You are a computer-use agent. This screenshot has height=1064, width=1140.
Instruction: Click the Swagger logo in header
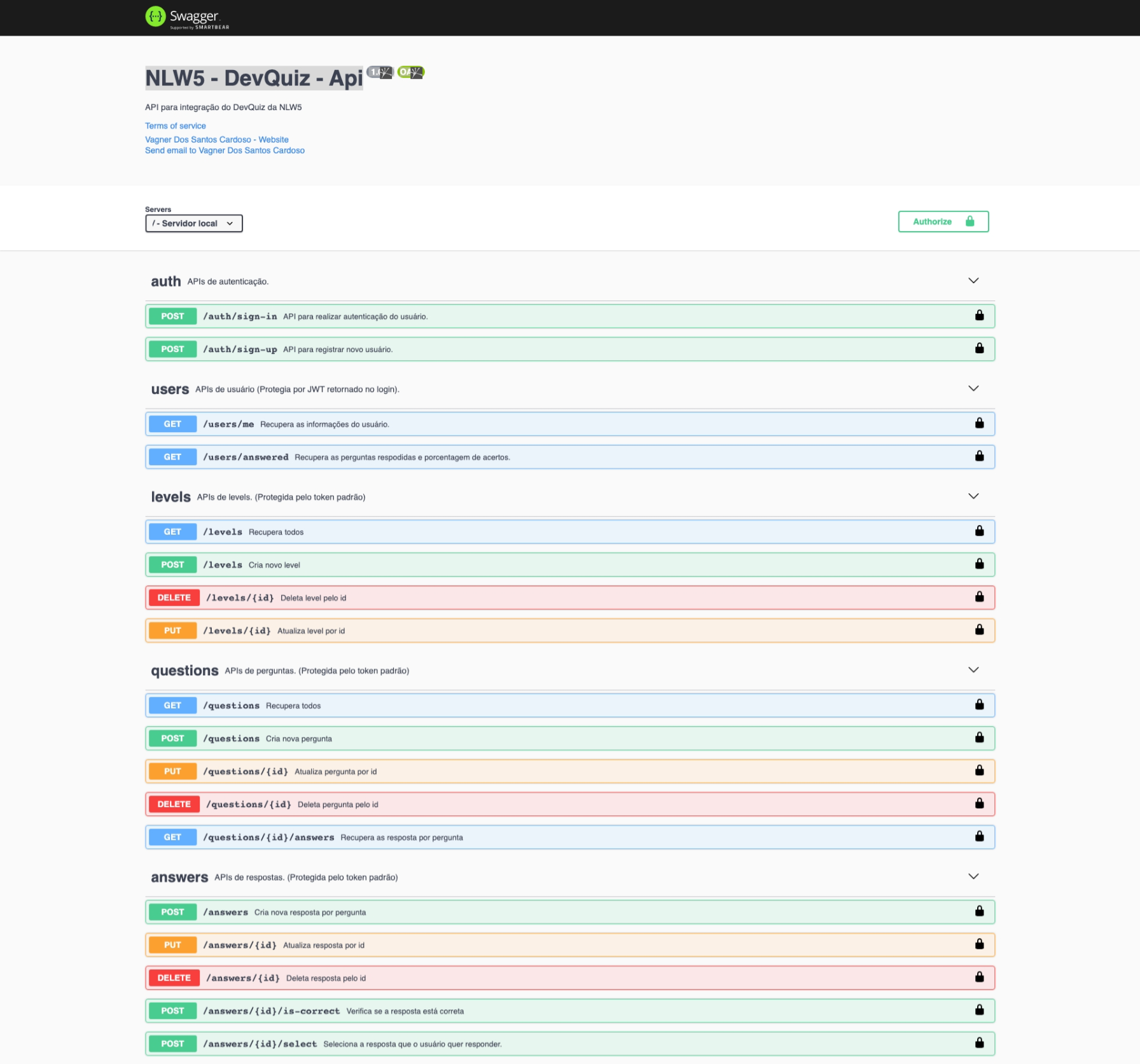(187, 17)
